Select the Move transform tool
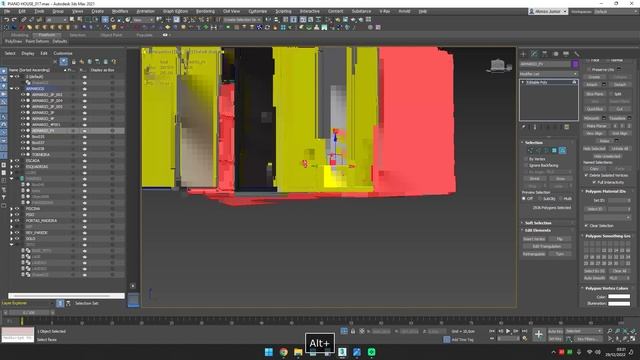640x360 pixels. click(105, 20)
